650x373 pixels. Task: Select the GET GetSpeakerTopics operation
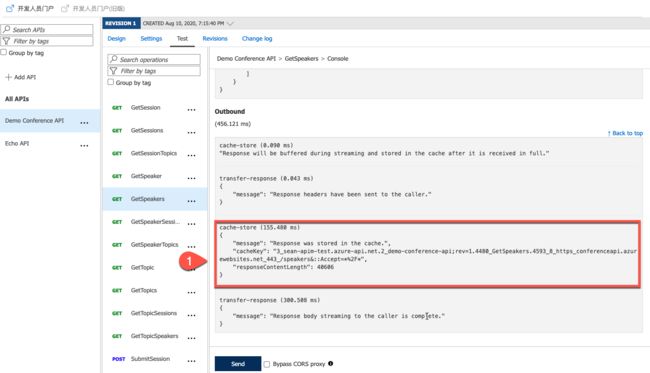(x=155, y=245)
